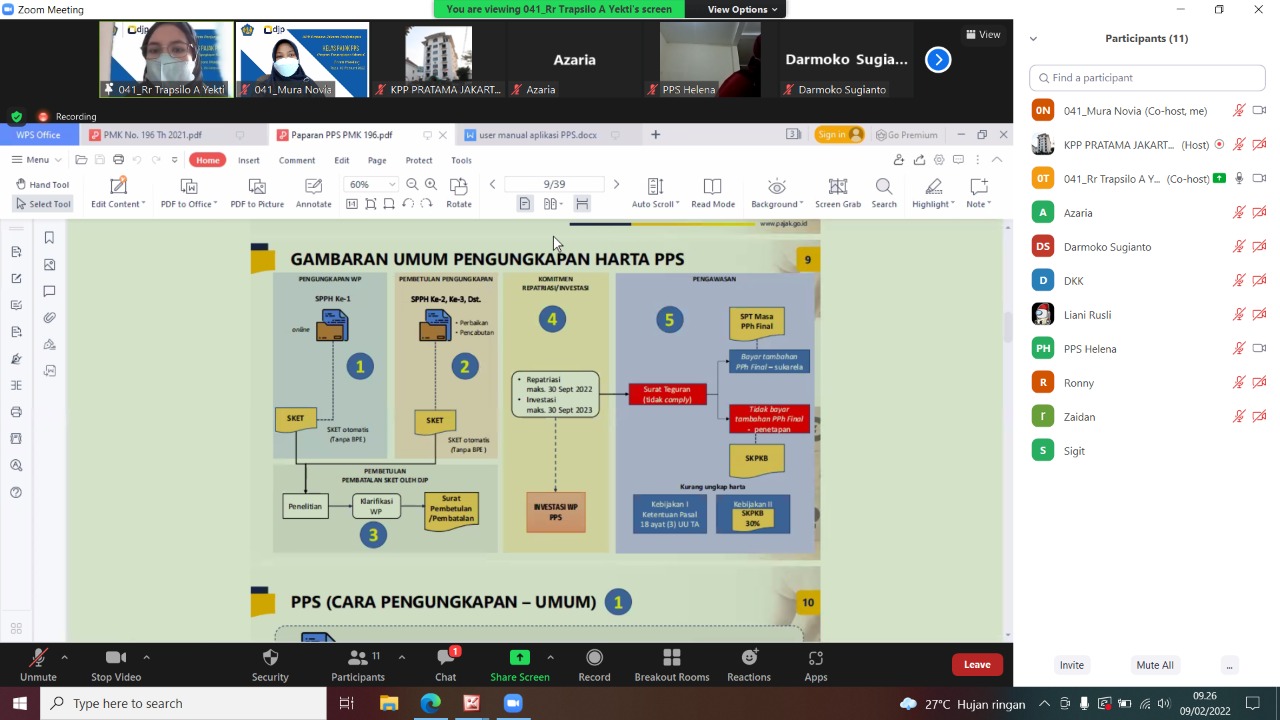This screenshot has height=720, width=1280.
Task: Unmute the microphone in Zoom
Action: pyautogui.click(x=38, y=658)
